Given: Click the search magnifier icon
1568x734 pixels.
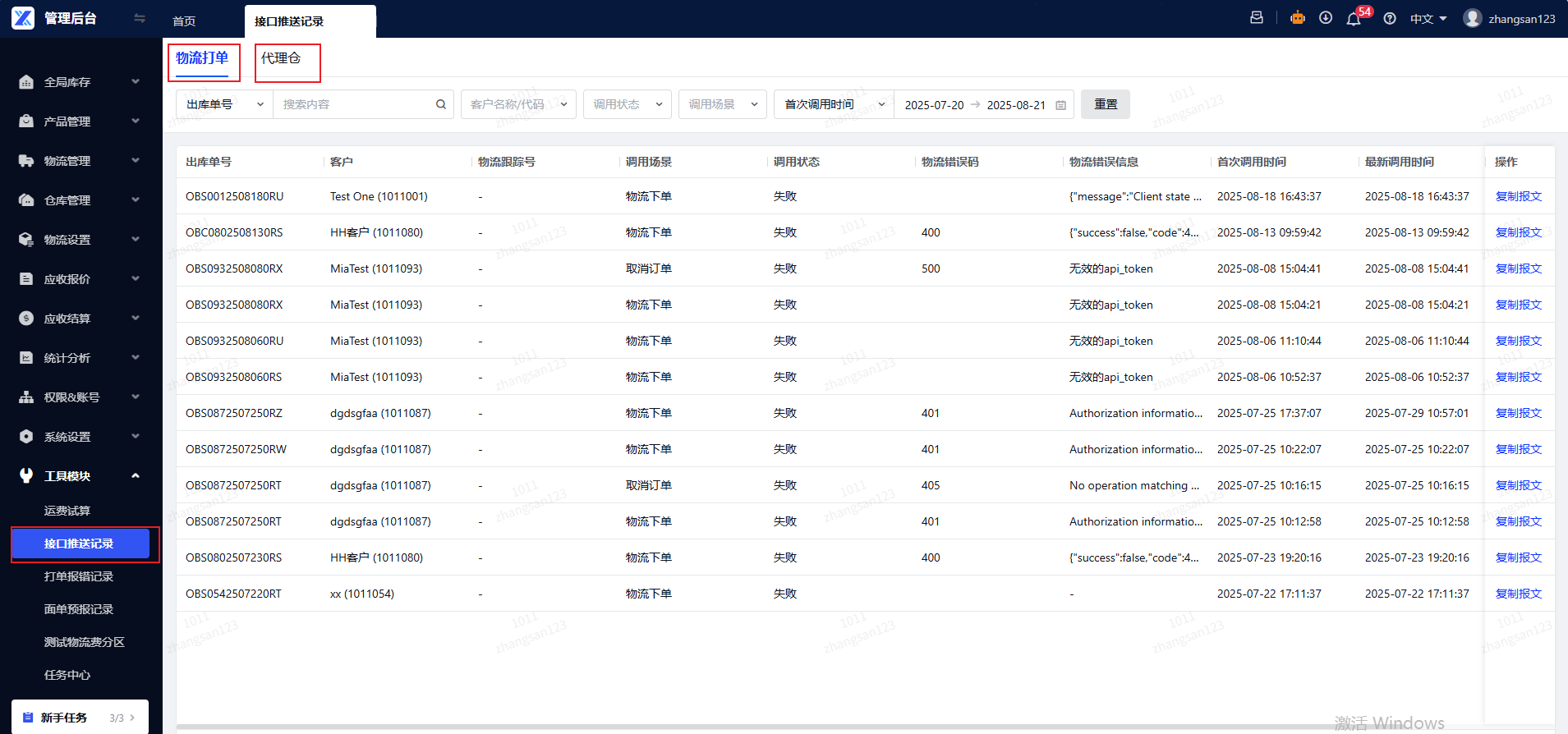Looking at the screenshot, I should click(x=441, y=104).
